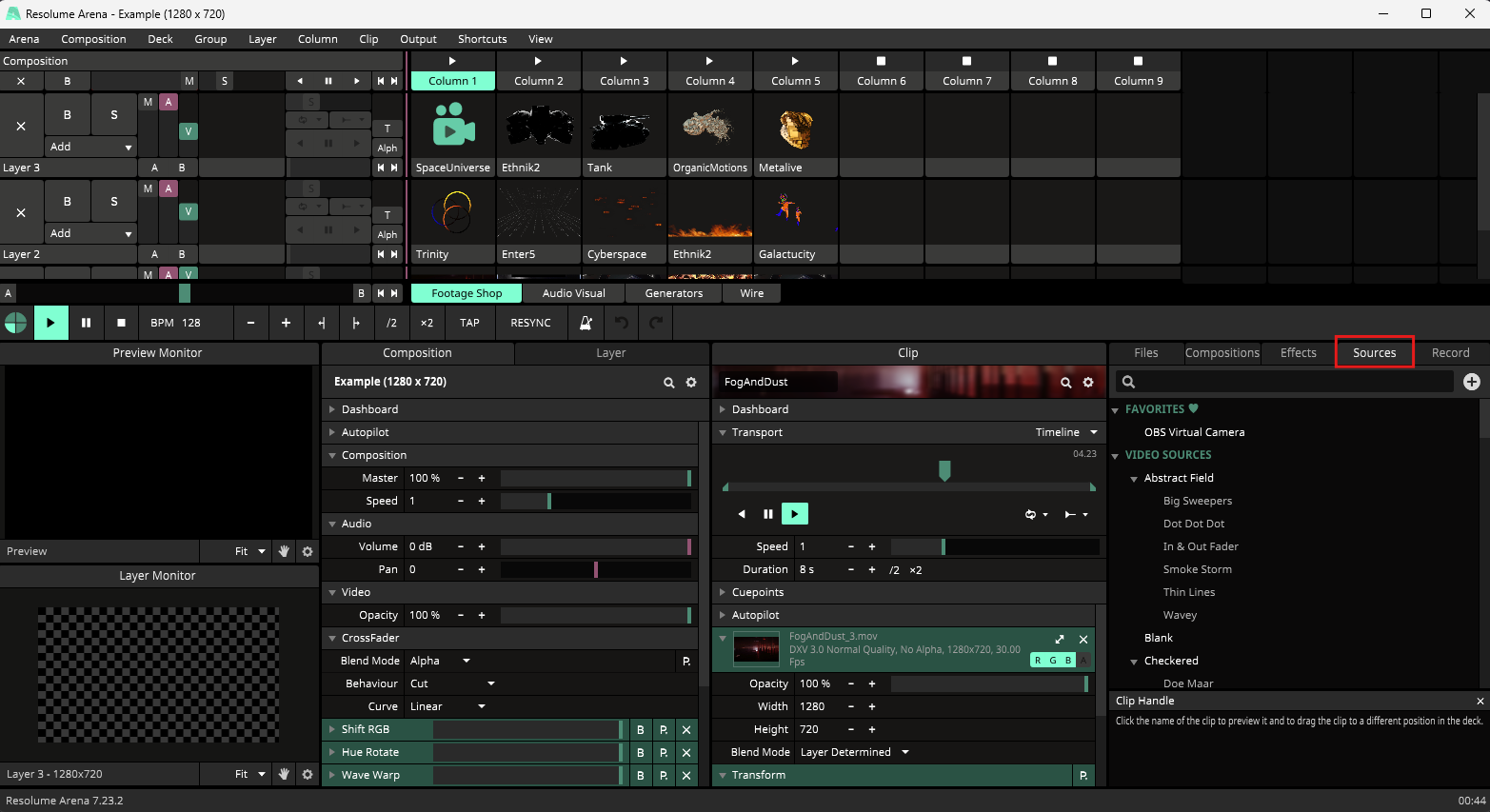Switch to the Effects tab
The width and height of the screenshot is (1490, 812).
1298,352
